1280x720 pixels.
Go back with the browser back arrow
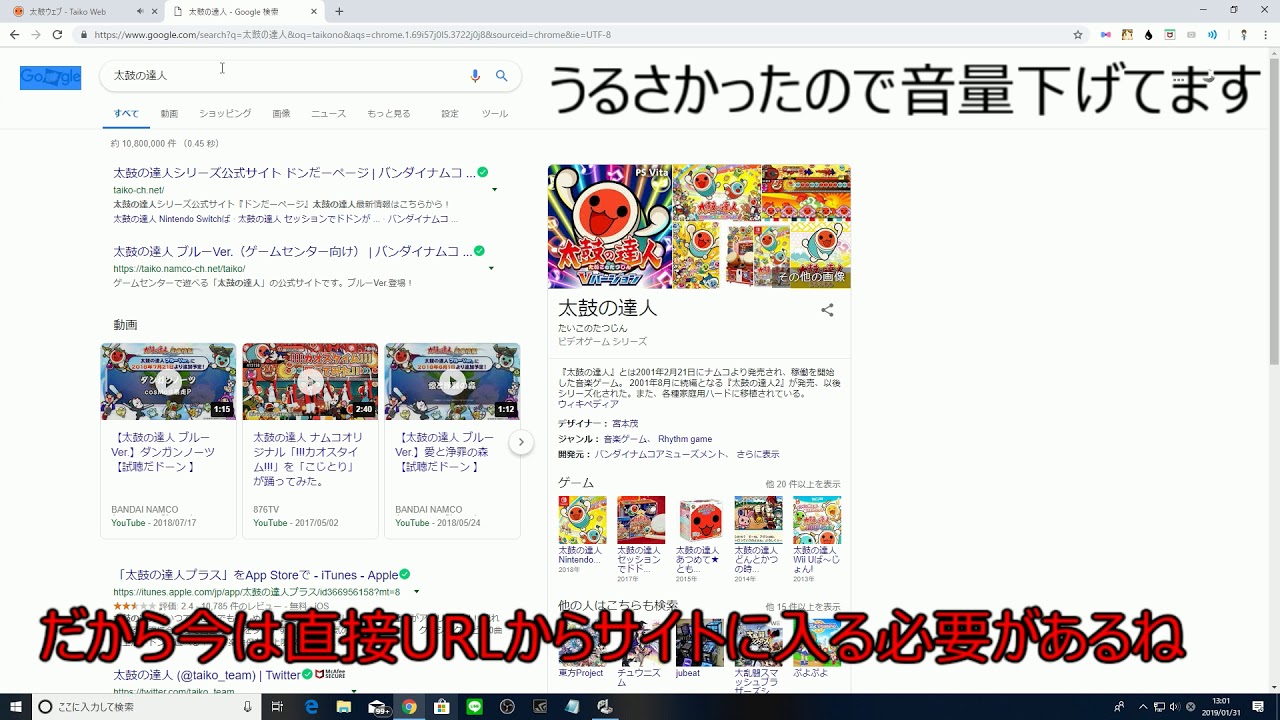click(14, 35)
